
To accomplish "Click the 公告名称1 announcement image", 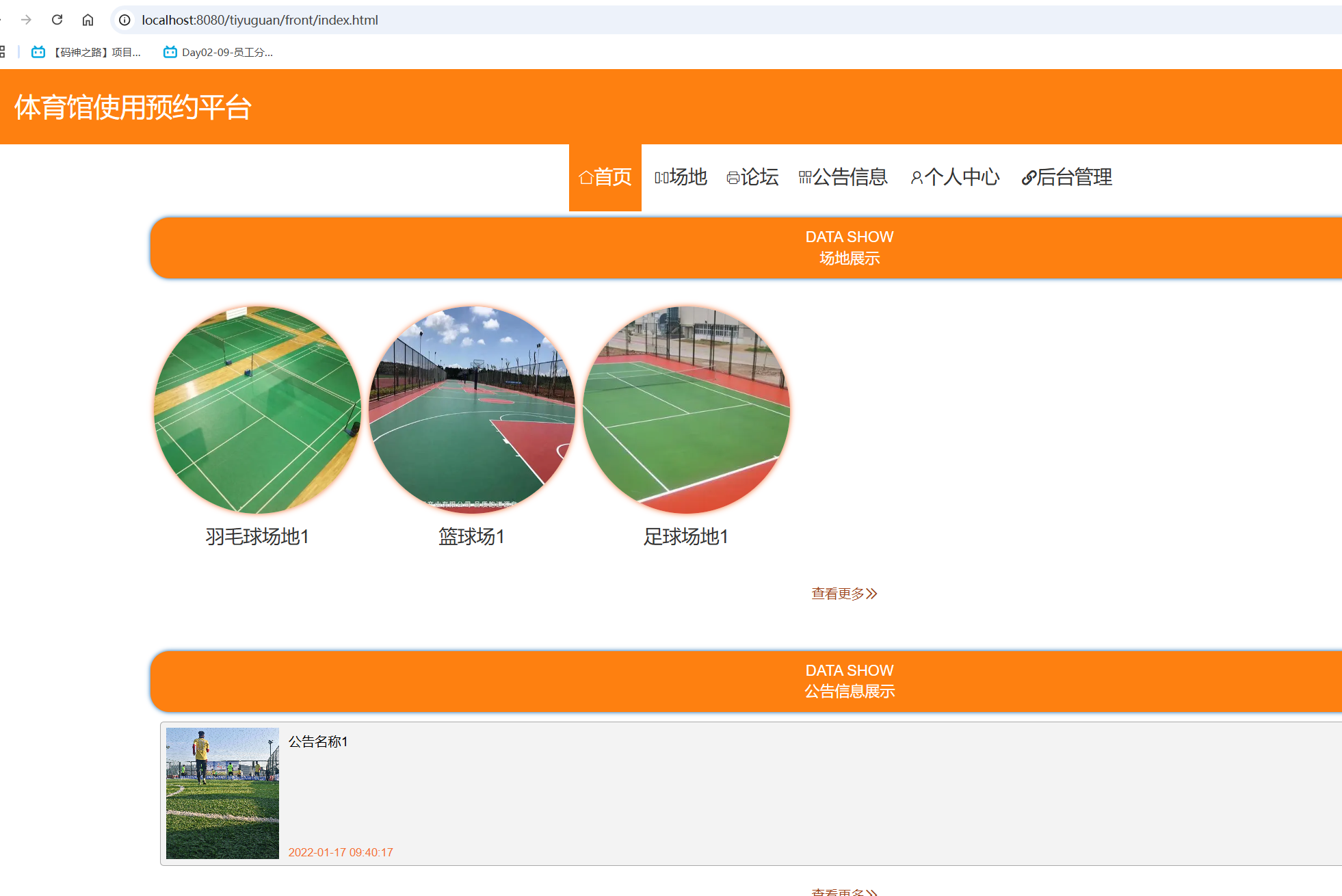I will point(222,793).
